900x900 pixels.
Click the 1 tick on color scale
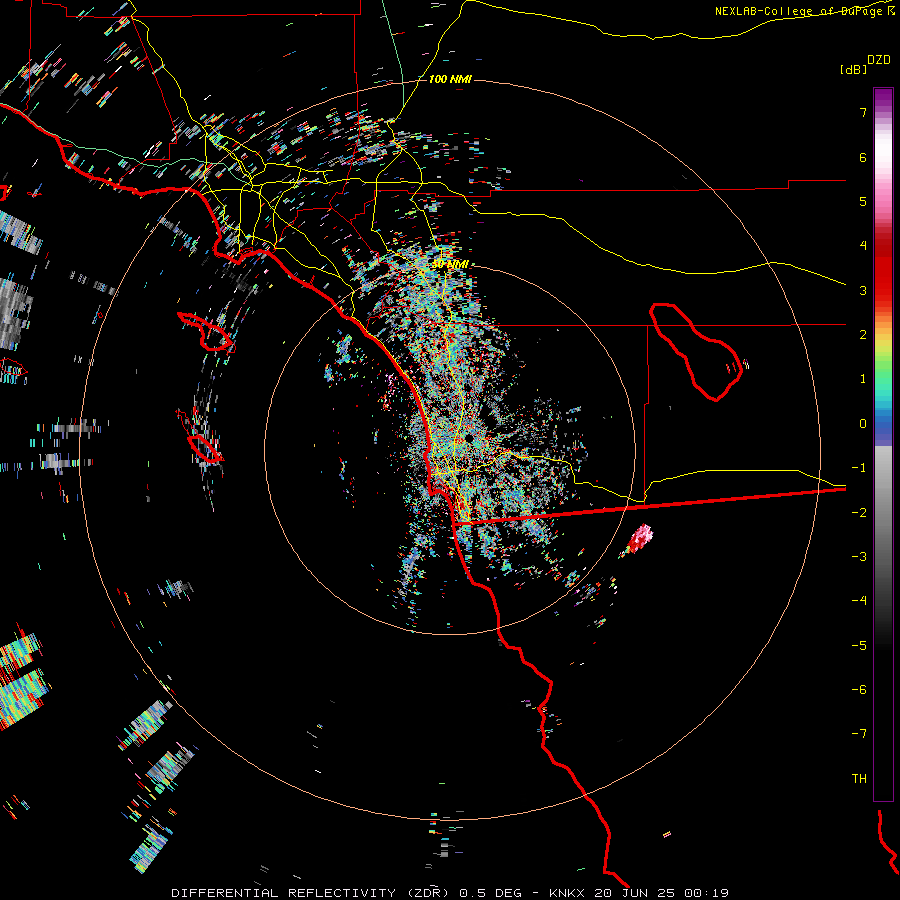coord(863,379)
